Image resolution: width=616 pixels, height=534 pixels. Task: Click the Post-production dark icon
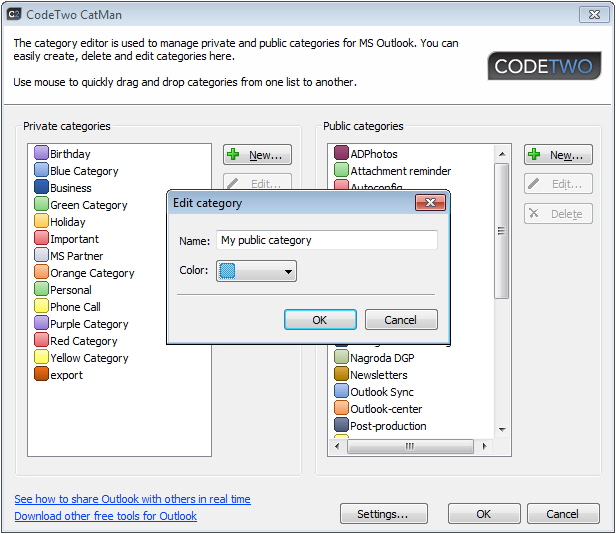click(341, 425)
